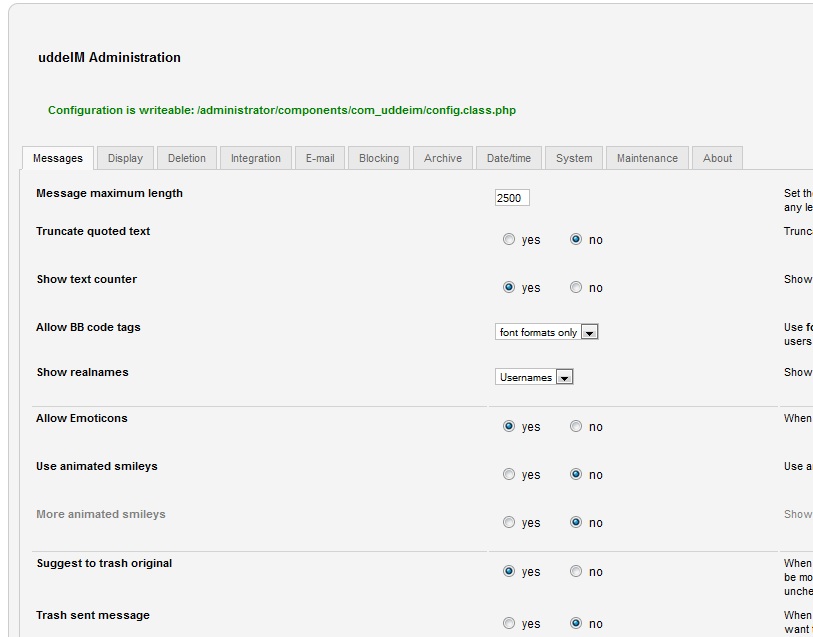This screenshot has height=637, width=813.
Task: Click the Message maximum length label
Action: pos(109,193)
